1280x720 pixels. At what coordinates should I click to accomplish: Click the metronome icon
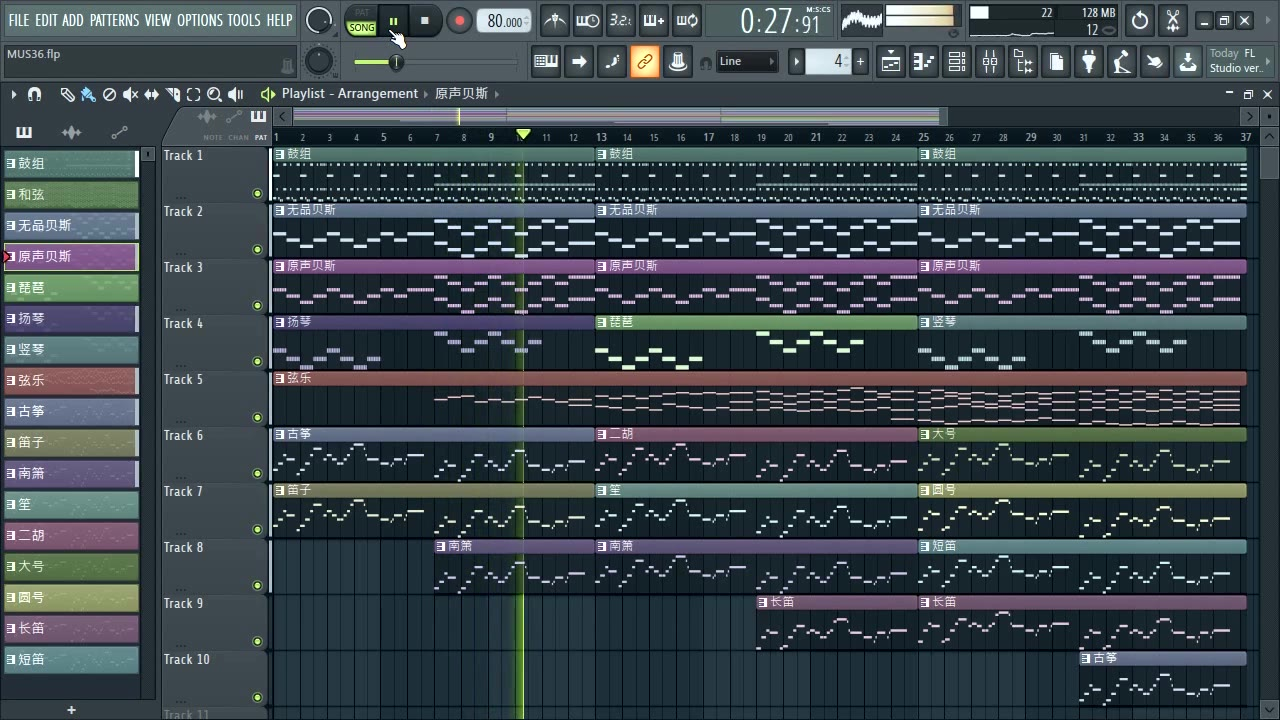coord(554,20)
